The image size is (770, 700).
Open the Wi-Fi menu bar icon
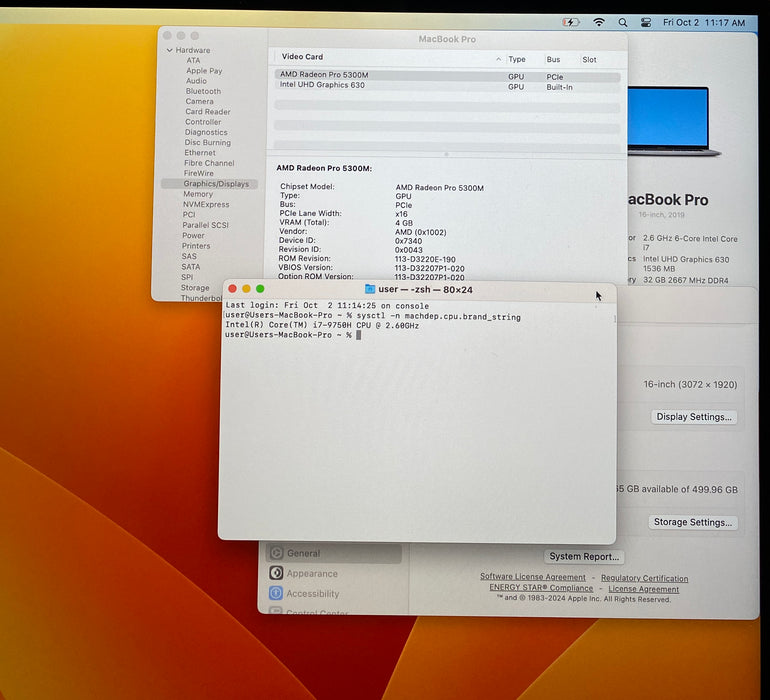point(599,22)
